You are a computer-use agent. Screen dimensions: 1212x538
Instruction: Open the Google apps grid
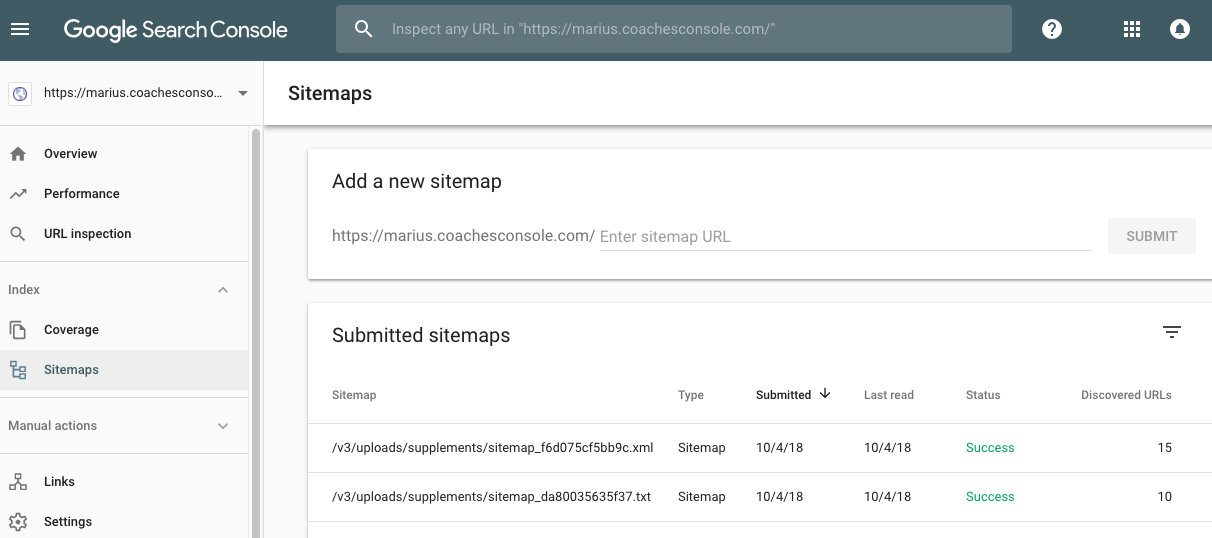pos(1132,30)
